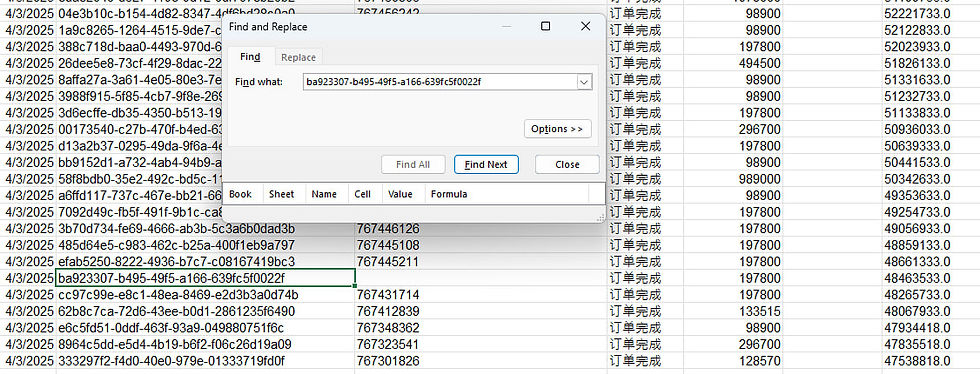Select balance cell 52122833.0
The height and width of the screenshot is (374, 980).
coord(931,30)
